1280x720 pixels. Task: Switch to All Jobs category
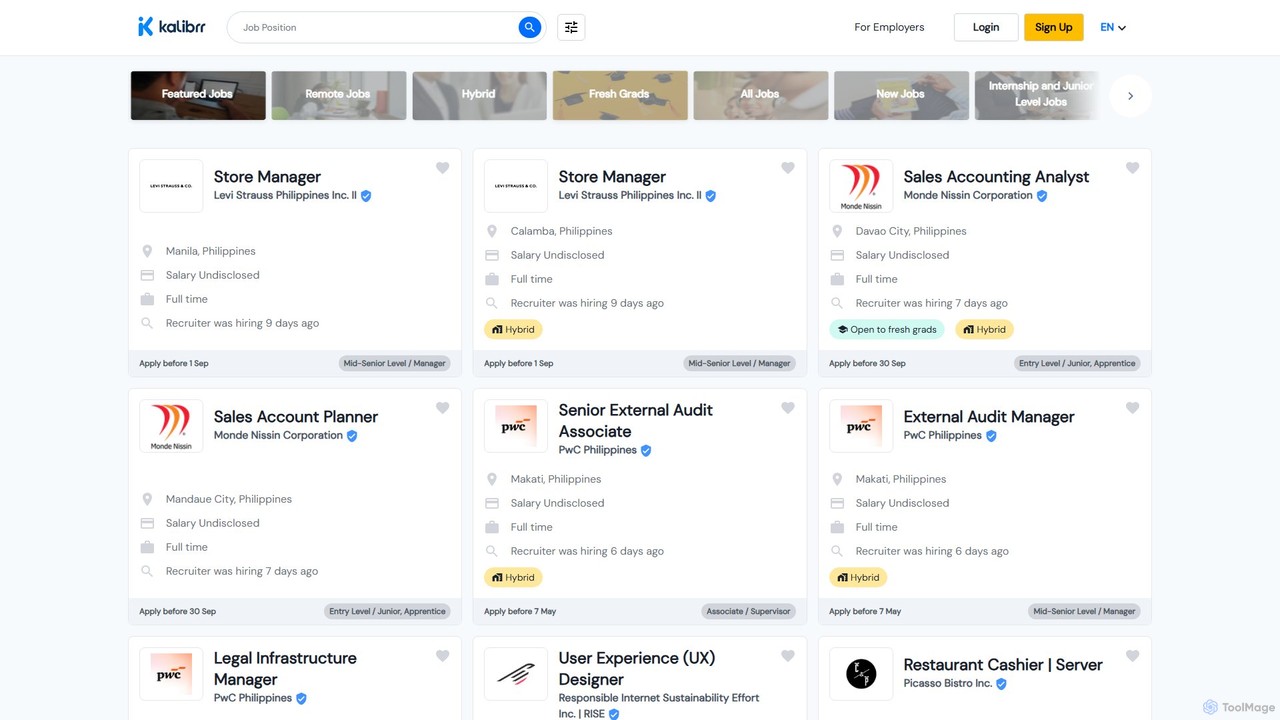pyautogui.click(x=761, y=95)
